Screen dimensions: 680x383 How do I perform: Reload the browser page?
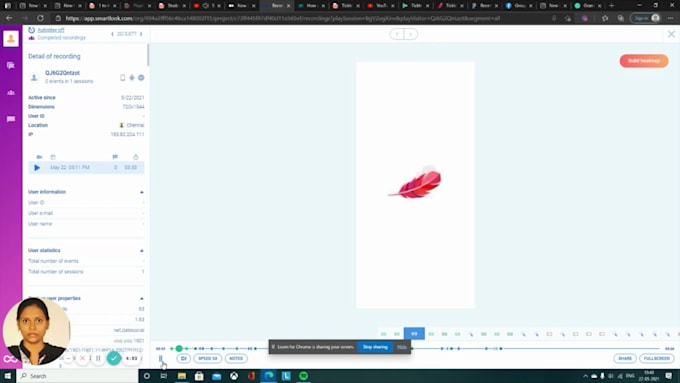[x=40, y=18]
